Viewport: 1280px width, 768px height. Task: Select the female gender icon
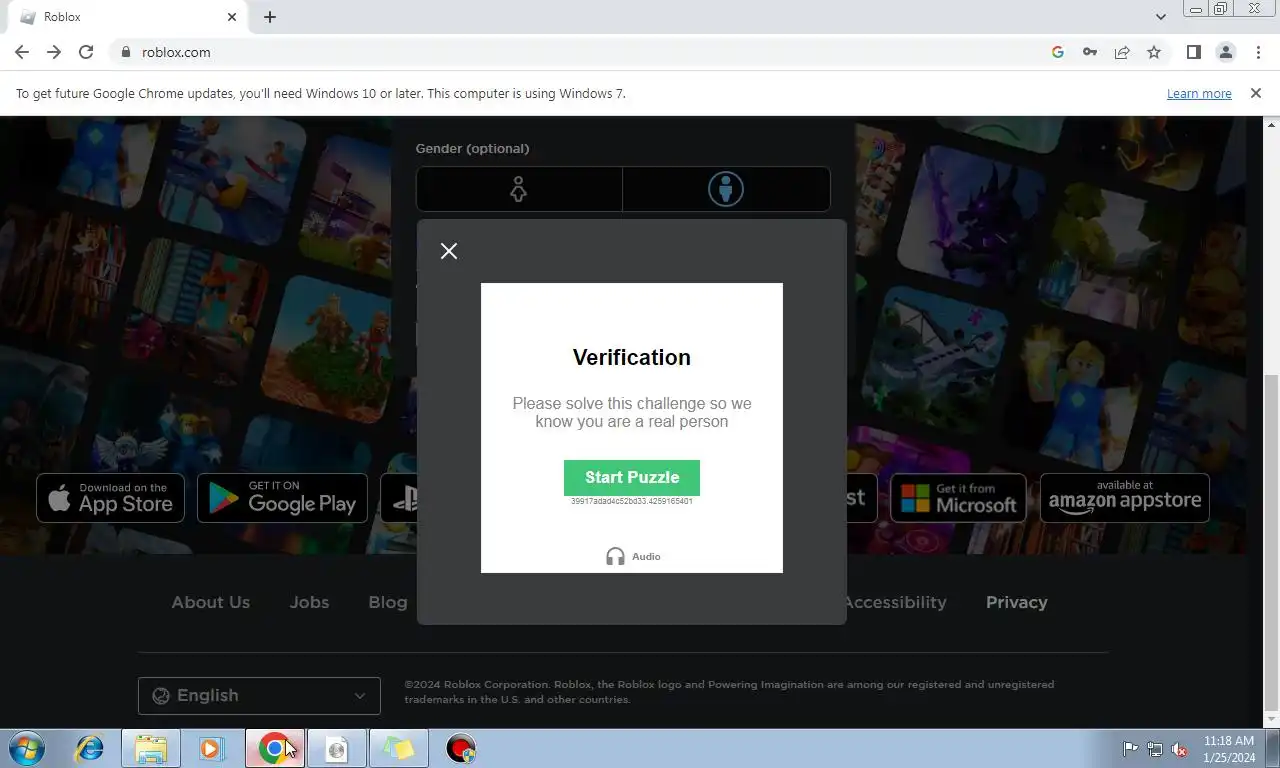point(519,189)
